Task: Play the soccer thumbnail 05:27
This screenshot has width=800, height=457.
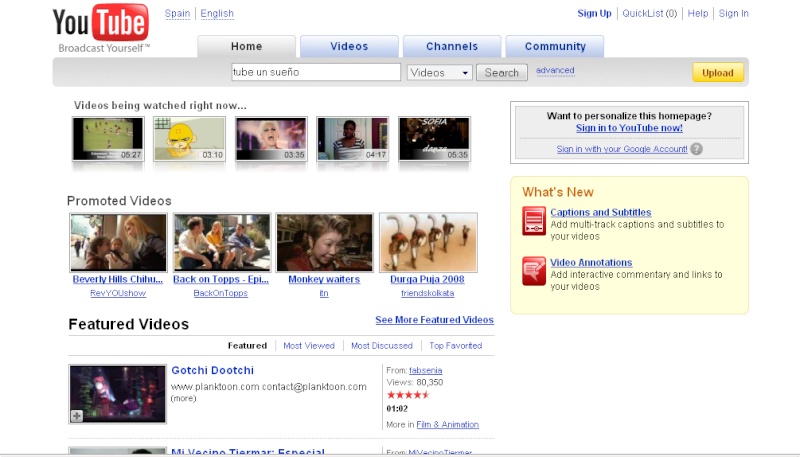Action: click(x=108, y=139)
